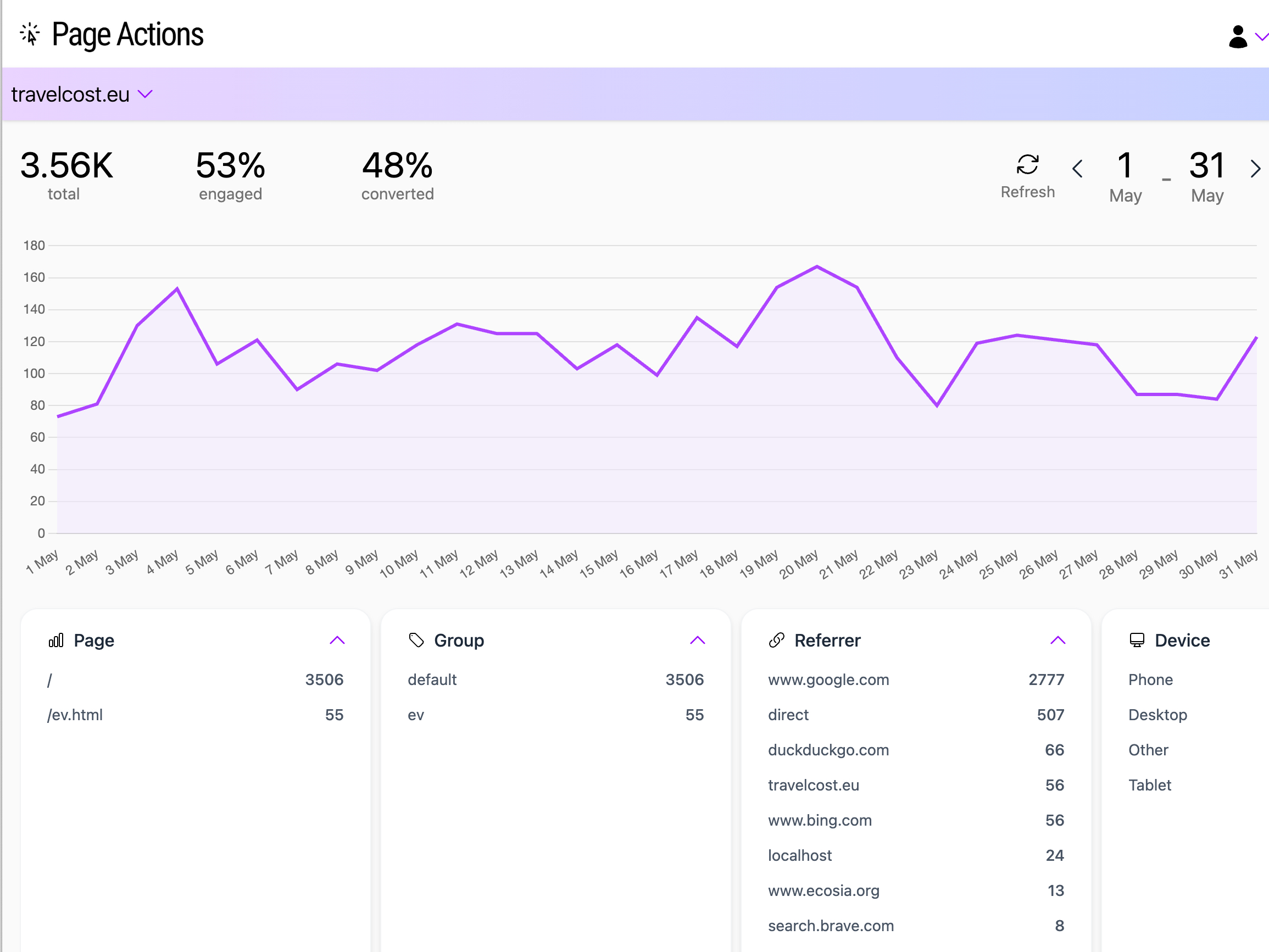Click the 20 May peak on chart
The width and height of the screenshot is (1269, 952).
(x=817, y=266)
